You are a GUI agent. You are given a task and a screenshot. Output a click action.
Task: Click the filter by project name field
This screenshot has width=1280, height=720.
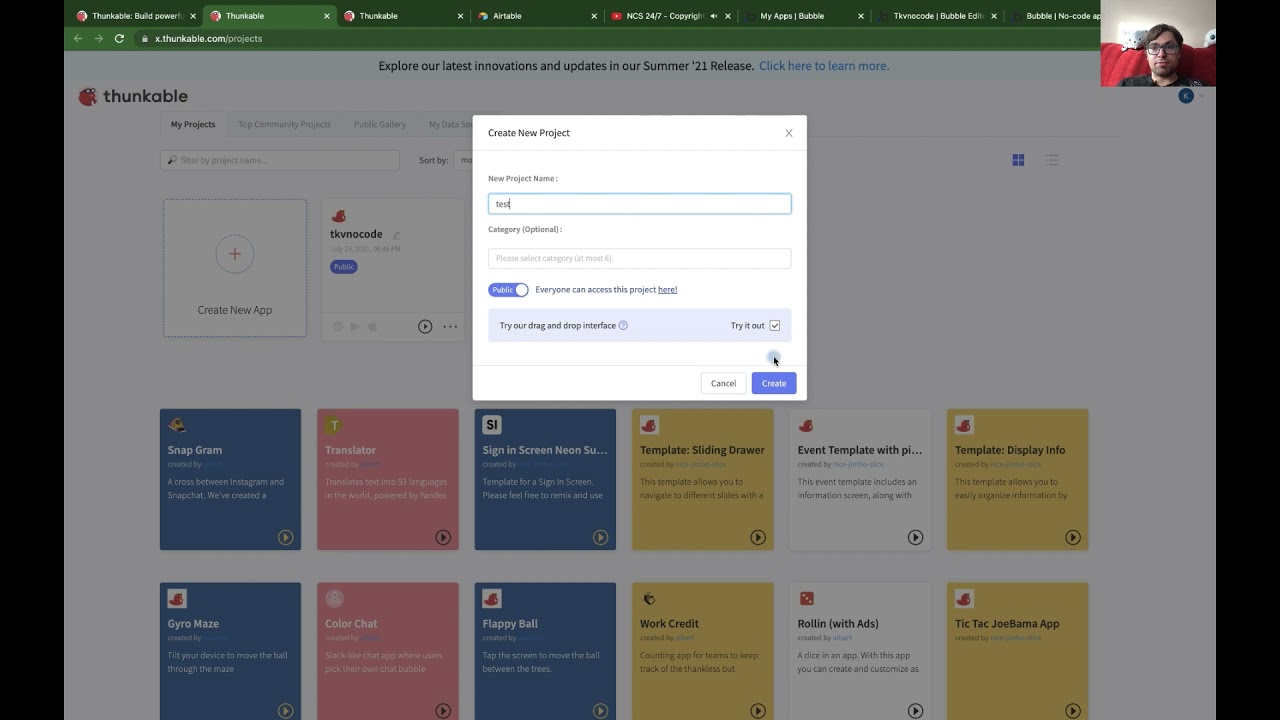280,160
